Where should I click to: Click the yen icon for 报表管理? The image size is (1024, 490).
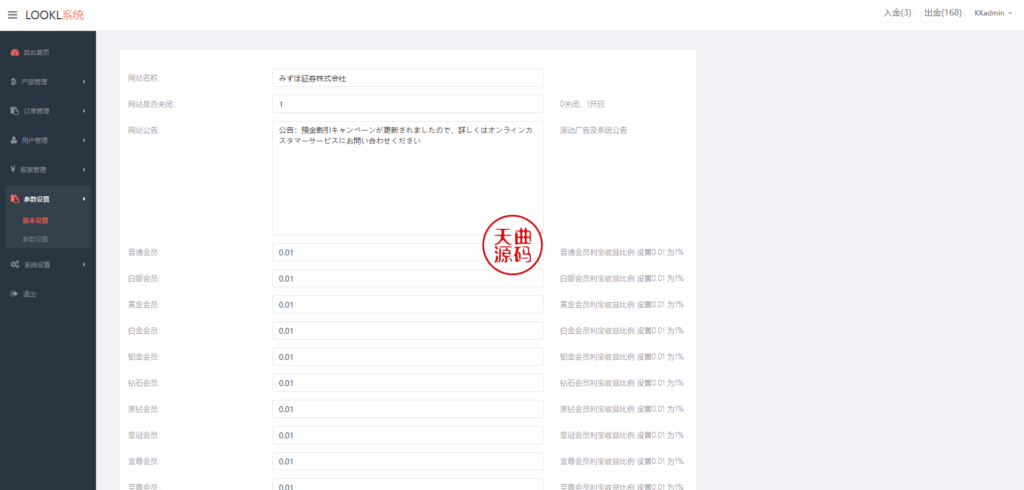coord(14,169)
